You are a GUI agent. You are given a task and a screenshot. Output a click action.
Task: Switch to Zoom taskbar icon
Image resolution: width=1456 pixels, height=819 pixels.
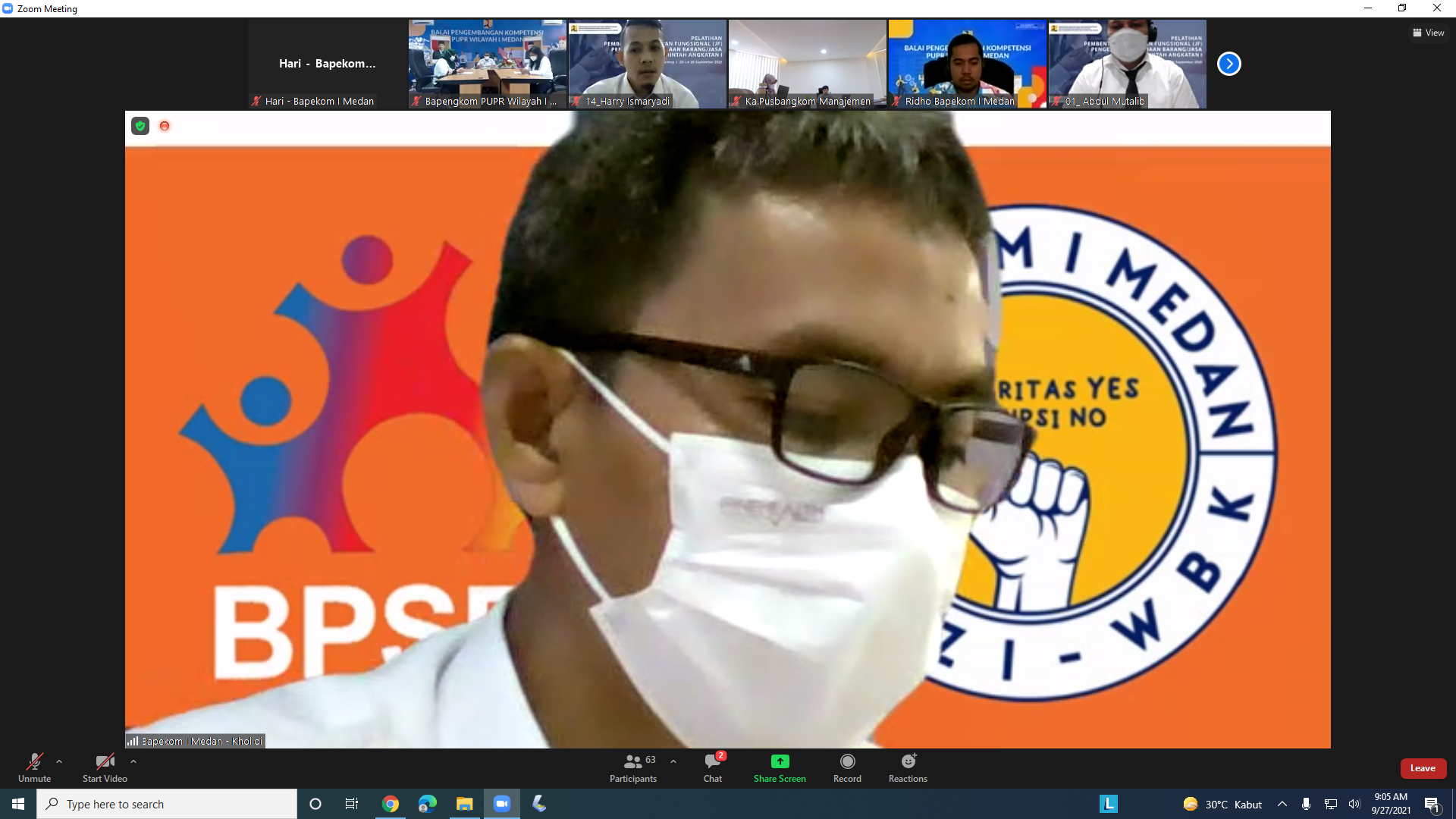[502, 804]
